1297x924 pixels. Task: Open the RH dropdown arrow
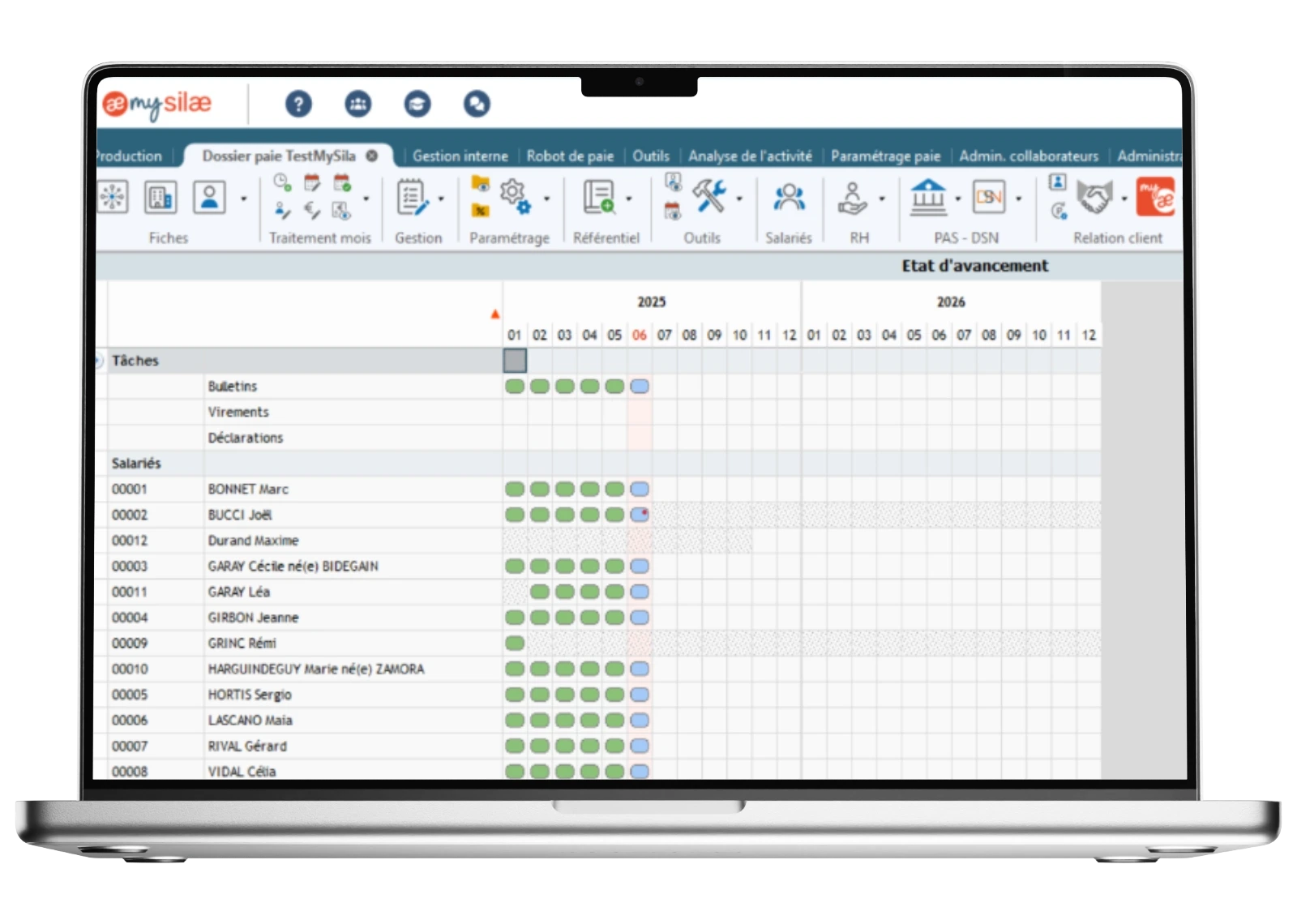point(882,199)
